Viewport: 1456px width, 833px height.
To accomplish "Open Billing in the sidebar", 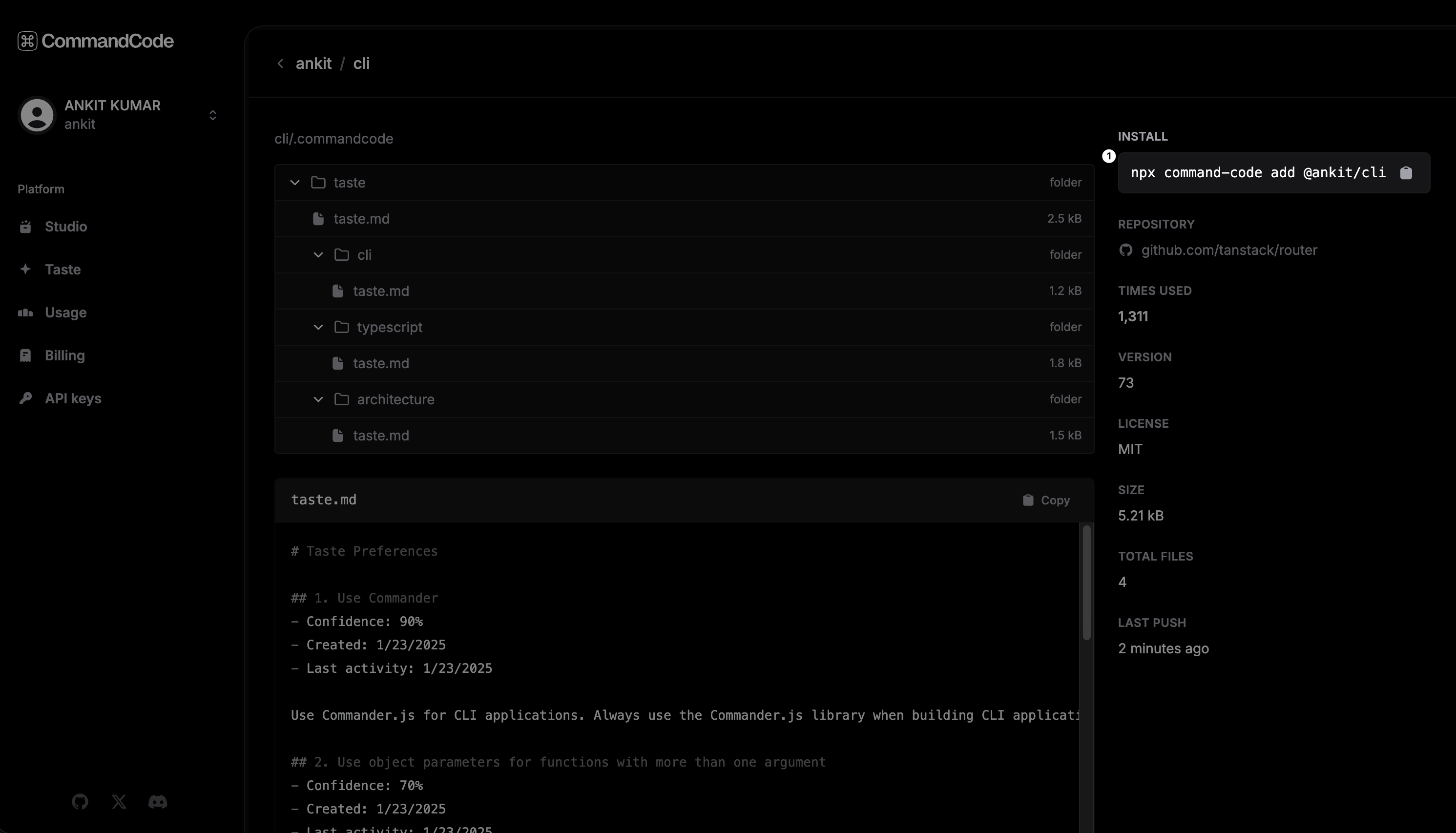I will [x=64, y=355].
